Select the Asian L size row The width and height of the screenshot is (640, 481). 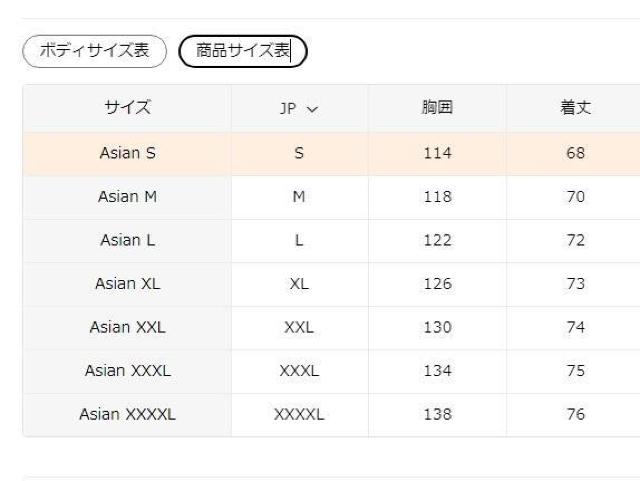coord(127,240)
